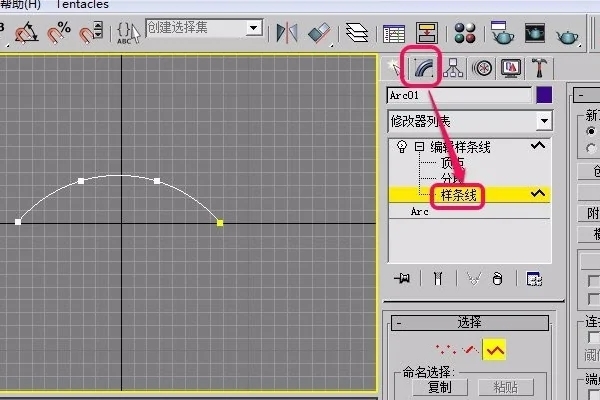Screen dimensions: 600x400
Task: Open the Curve Editor icon
Action: (394, 34)
